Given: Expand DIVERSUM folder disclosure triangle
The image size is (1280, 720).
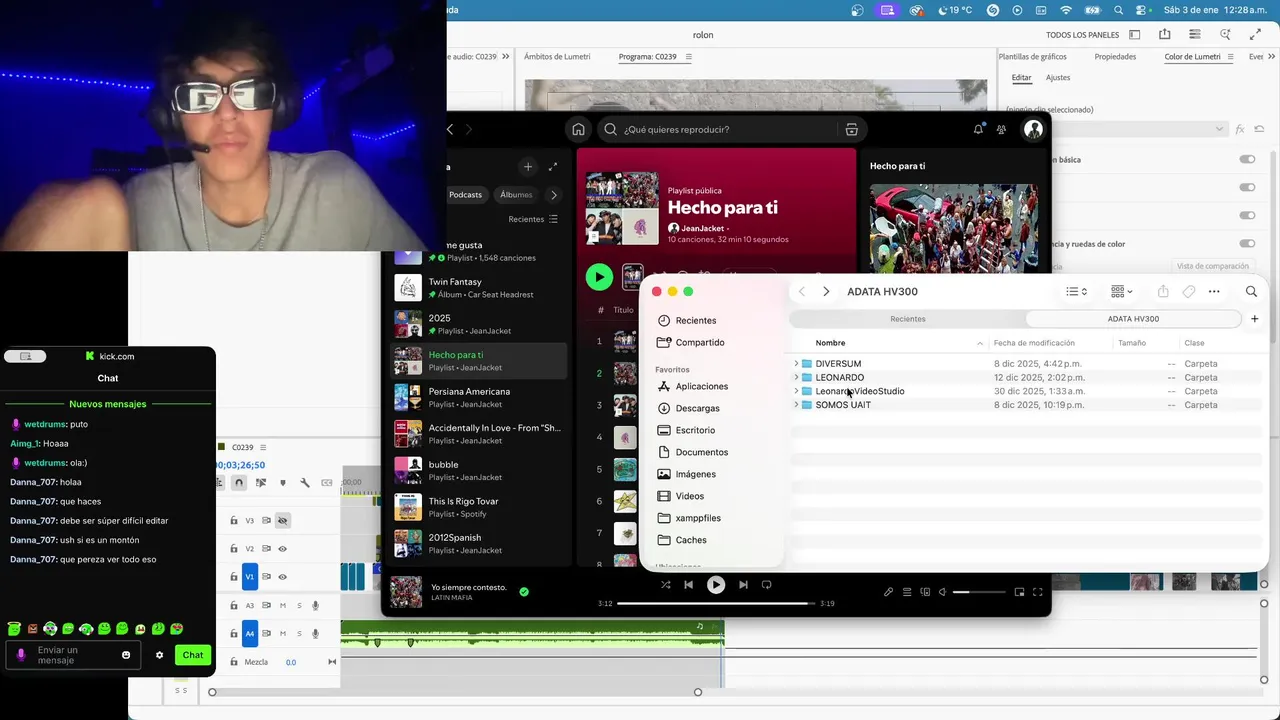Looking at the screenshot, I should (796, 364).
